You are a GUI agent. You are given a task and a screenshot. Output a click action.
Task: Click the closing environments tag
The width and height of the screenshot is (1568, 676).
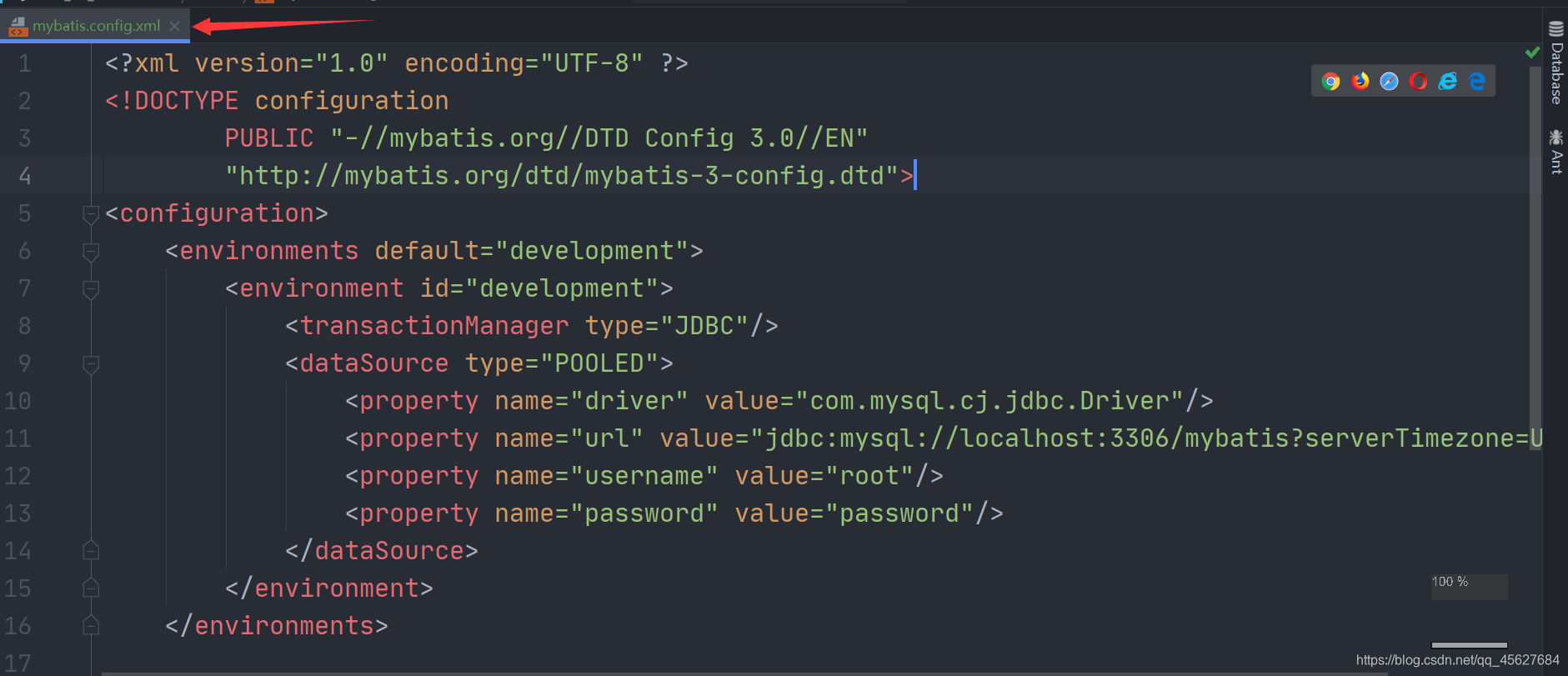pos(277,626)
